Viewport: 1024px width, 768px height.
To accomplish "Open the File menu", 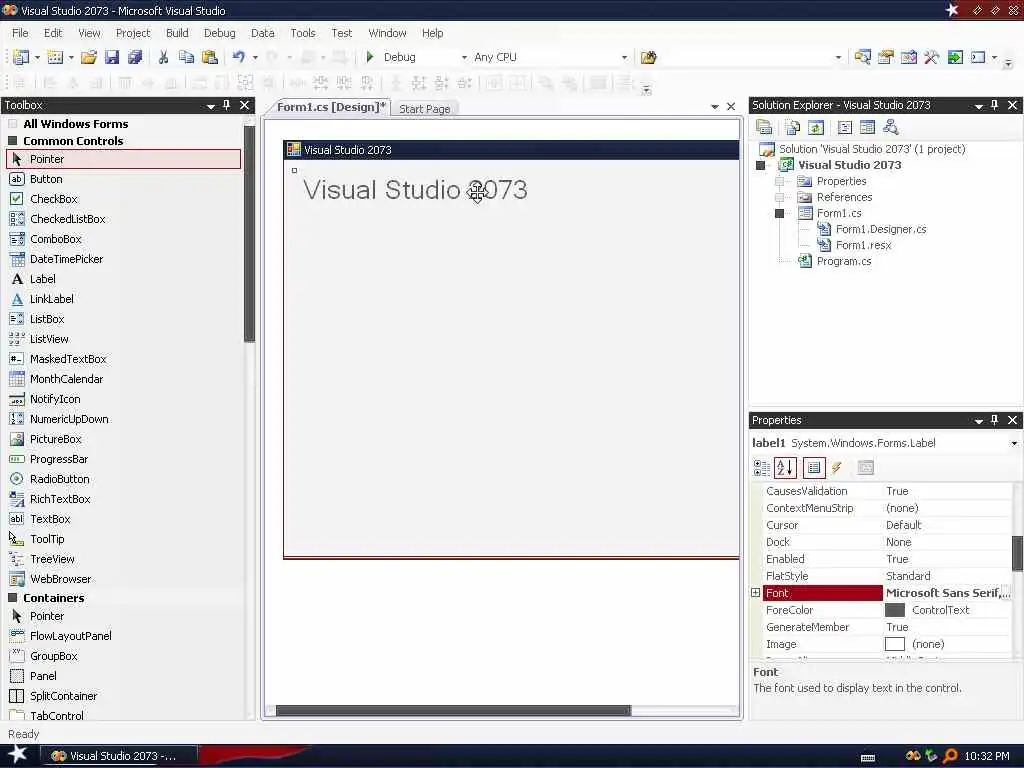I will coord(20,33).
